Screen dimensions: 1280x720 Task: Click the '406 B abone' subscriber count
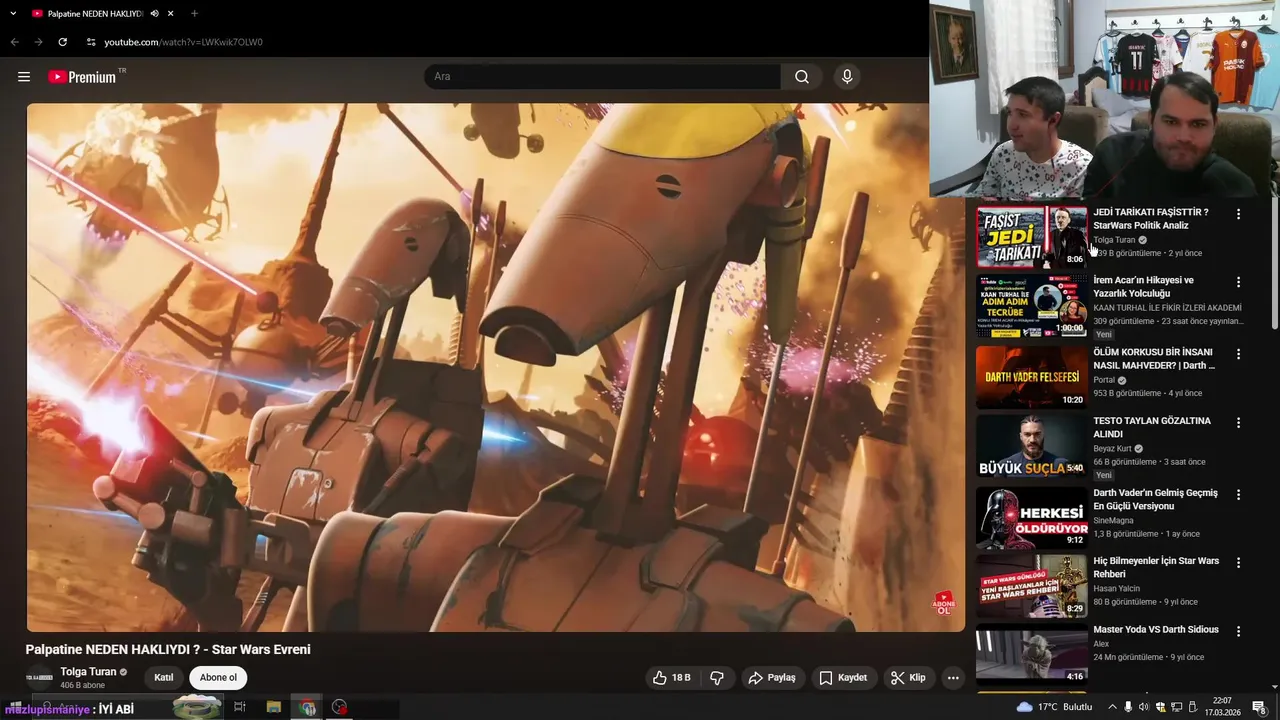pyautogui.click(x=83, y=686)
